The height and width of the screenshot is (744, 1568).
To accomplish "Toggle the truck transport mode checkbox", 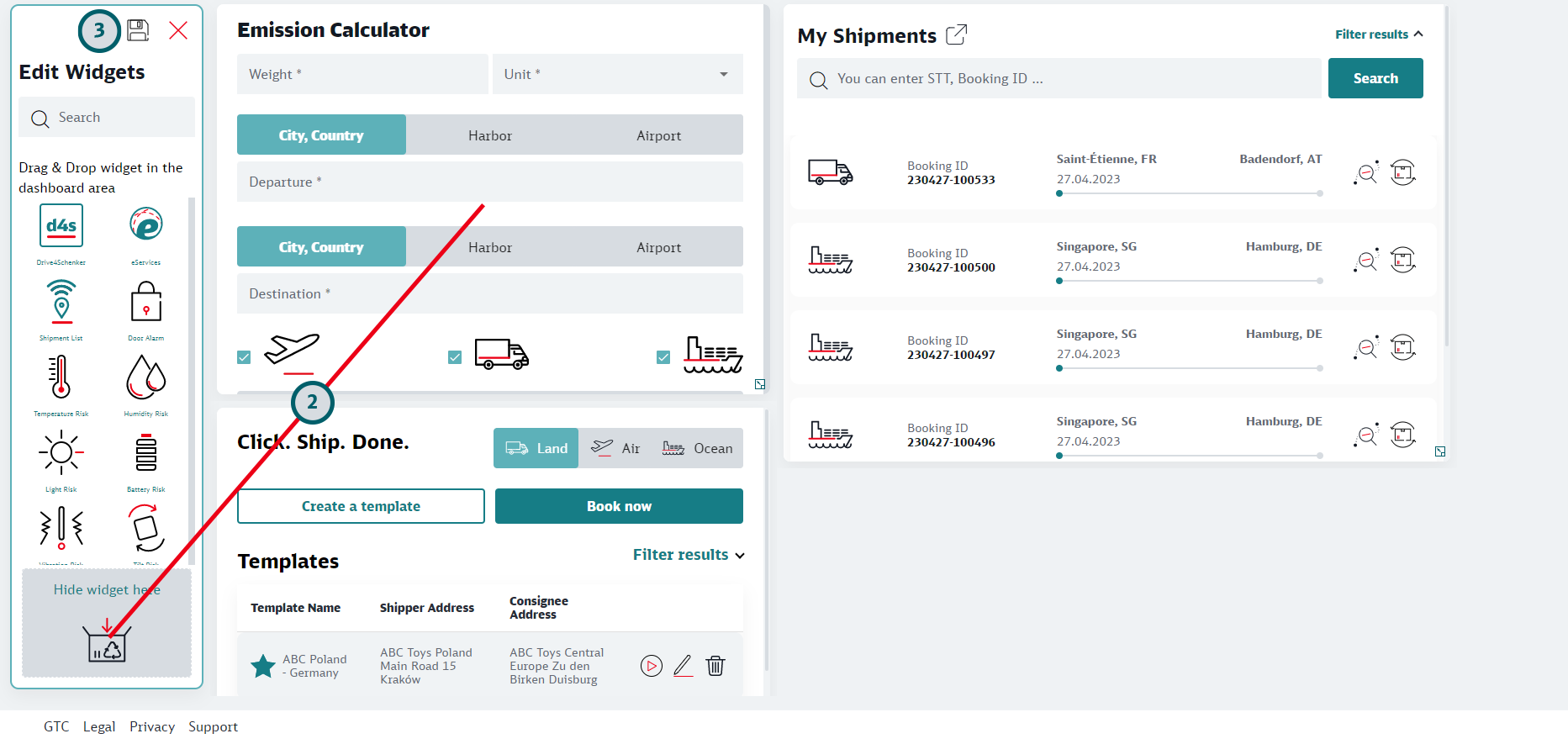I will click(x=455, y=357).
